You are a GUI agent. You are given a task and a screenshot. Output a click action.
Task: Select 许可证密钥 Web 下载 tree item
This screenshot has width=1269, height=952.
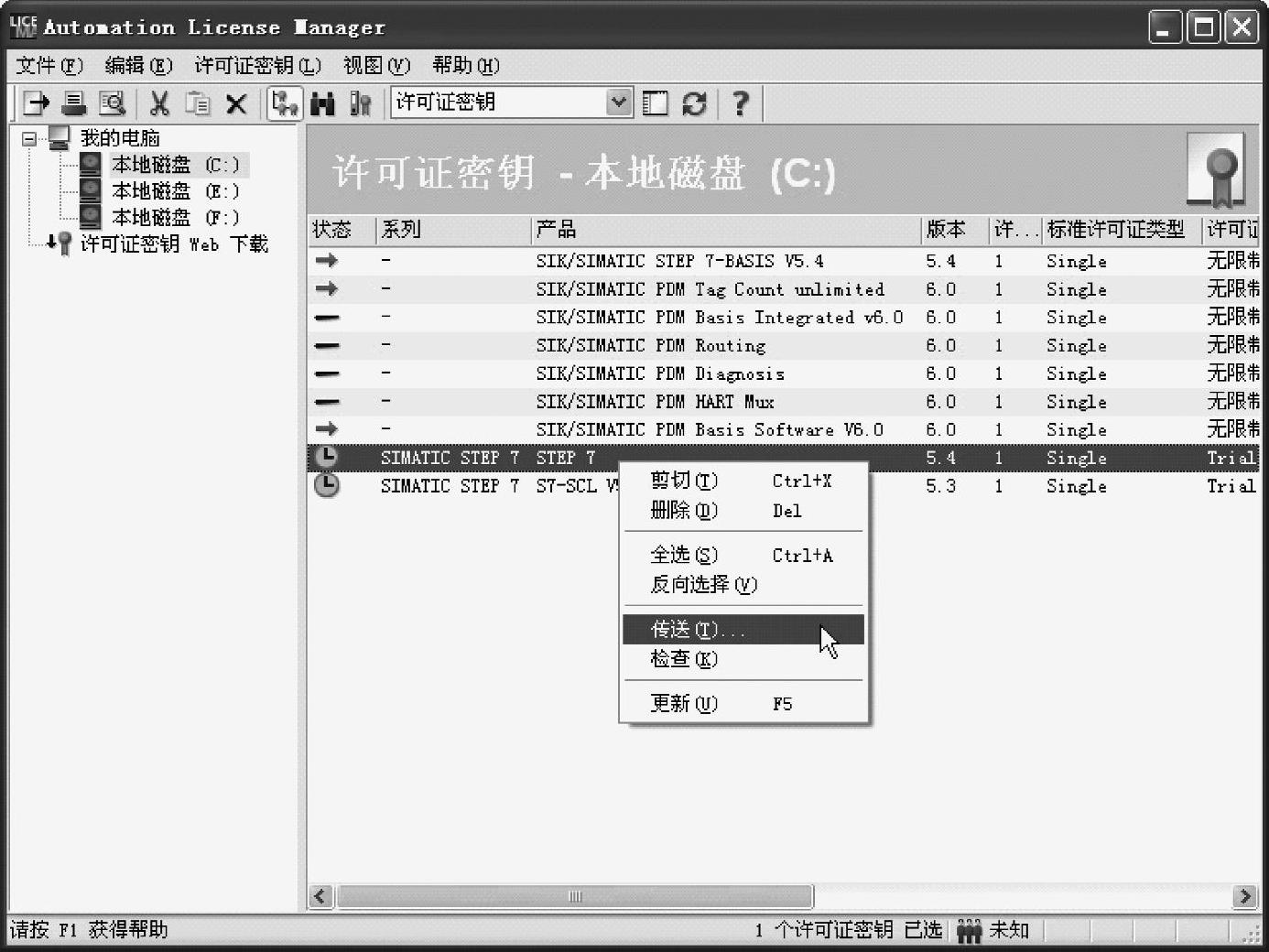174,243
